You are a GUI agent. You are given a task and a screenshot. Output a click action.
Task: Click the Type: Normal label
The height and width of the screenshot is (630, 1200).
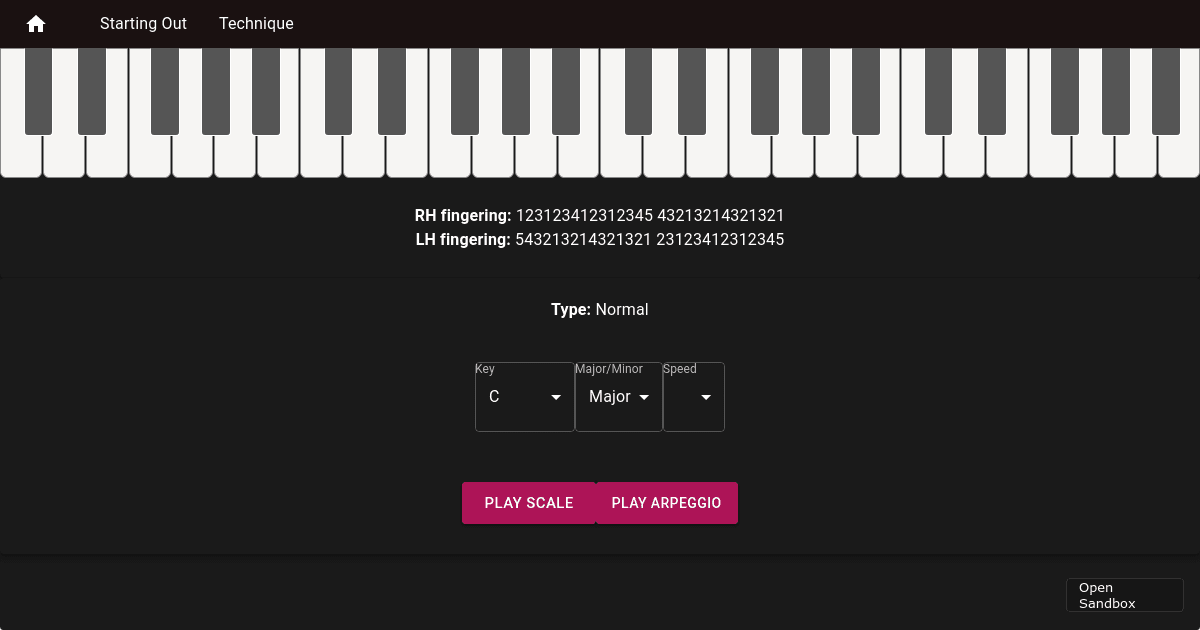click(600, 310)
